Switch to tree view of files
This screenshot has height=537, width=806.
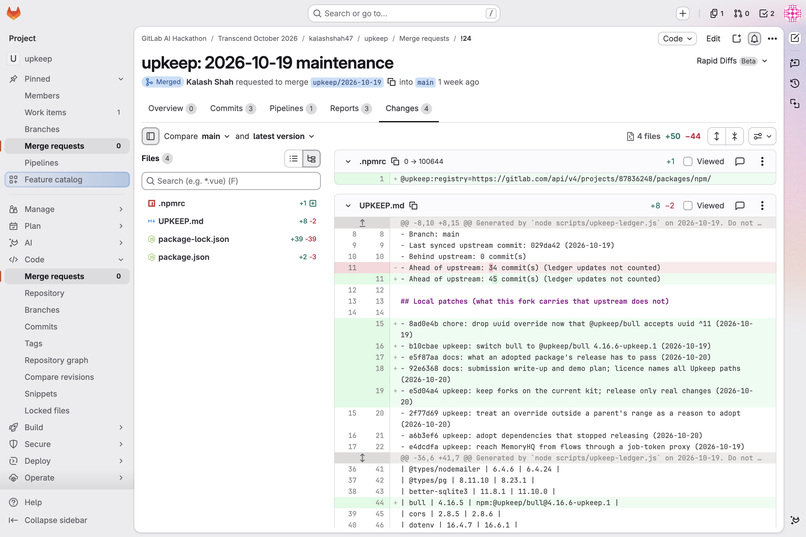click(x=312, y=159)
